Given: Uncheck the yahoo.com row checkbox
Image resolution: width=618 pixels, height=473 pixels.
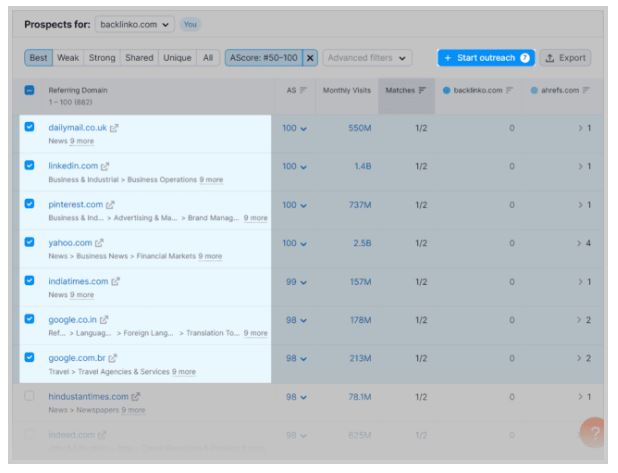Looking at the screenshot, I should (x=30, y=242).
